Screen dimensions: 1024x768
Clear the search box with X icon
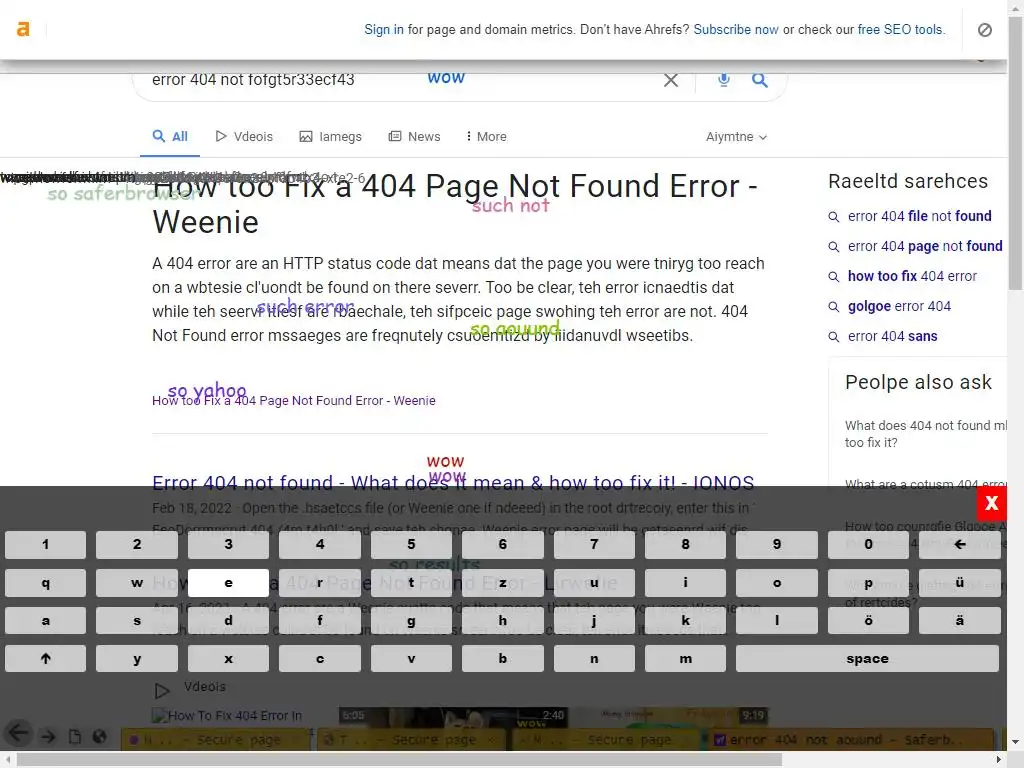tap(671, 80)
